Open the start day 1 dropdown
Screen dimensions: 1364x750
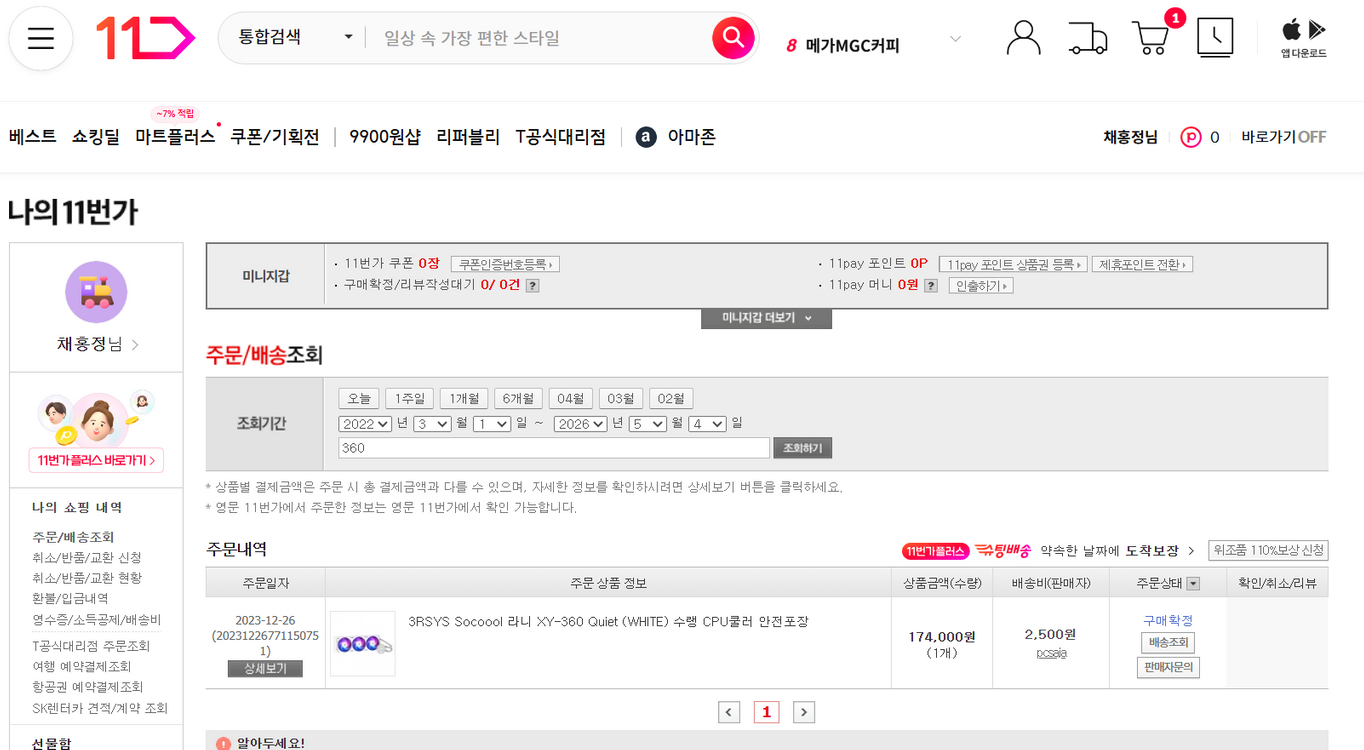tap(492, 424)
